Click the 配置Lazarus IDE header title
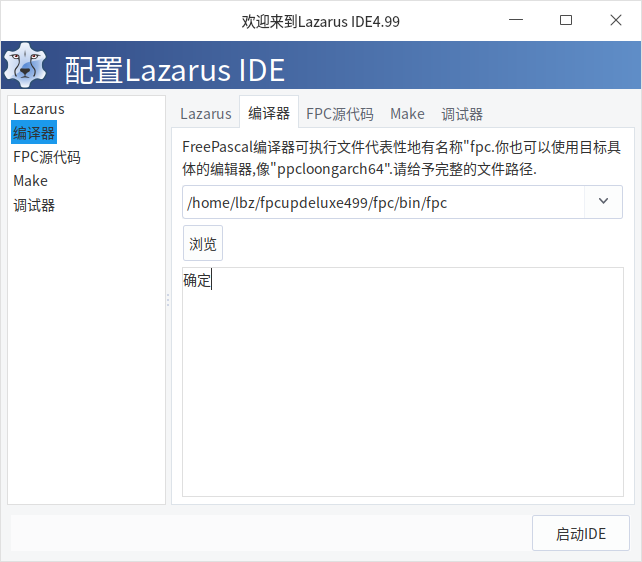The height and width of the screenshot is (562, 642). [175, 70]
